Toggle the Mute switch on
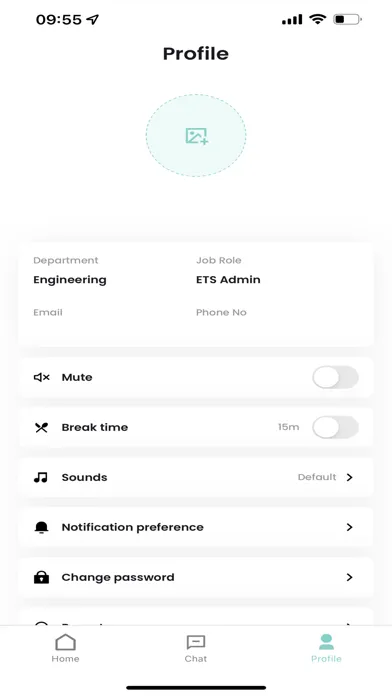This screenshot has height=696, width=392. (x=335, y=377)
